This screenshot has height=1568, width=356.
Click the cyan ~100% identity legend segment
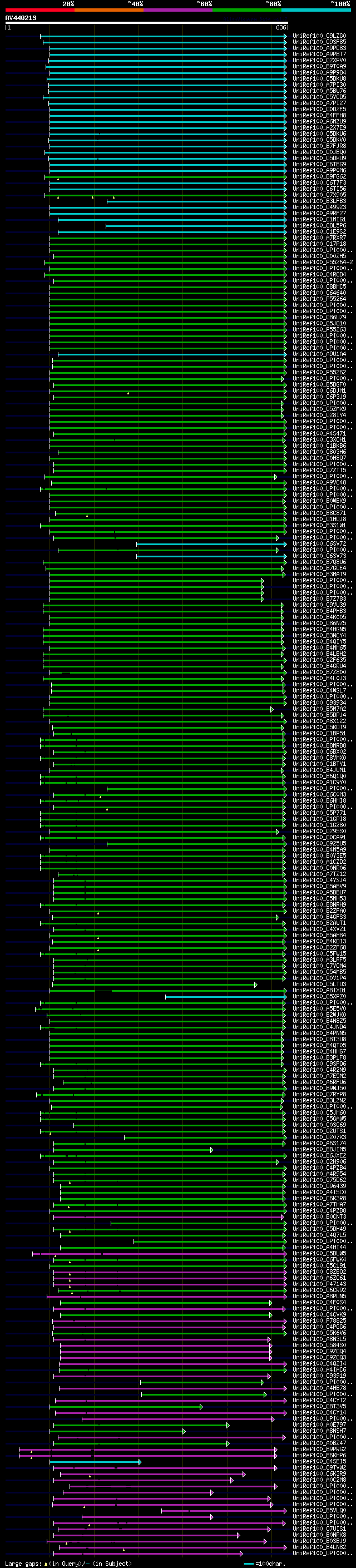[x=316, y=10]
